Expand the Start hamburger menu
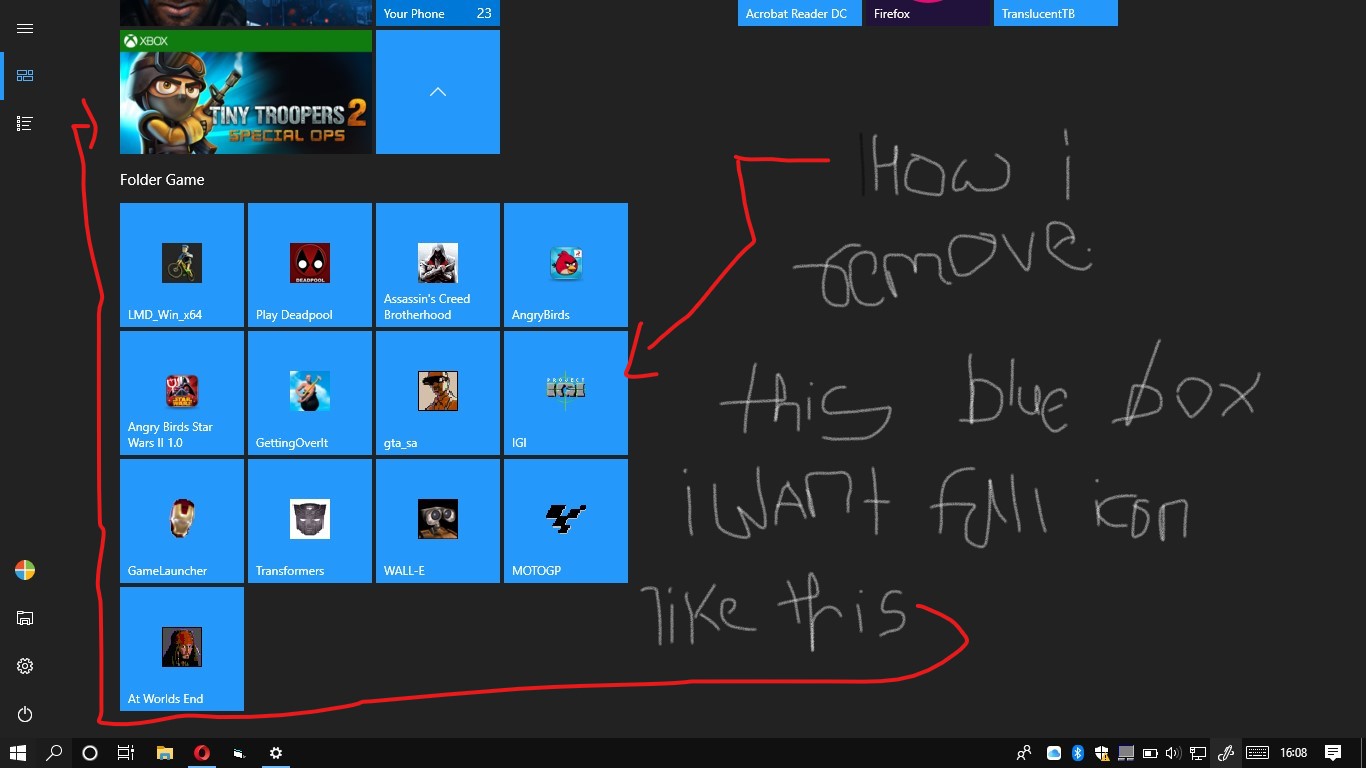The image size is (1366, 768). coord(25,28)
